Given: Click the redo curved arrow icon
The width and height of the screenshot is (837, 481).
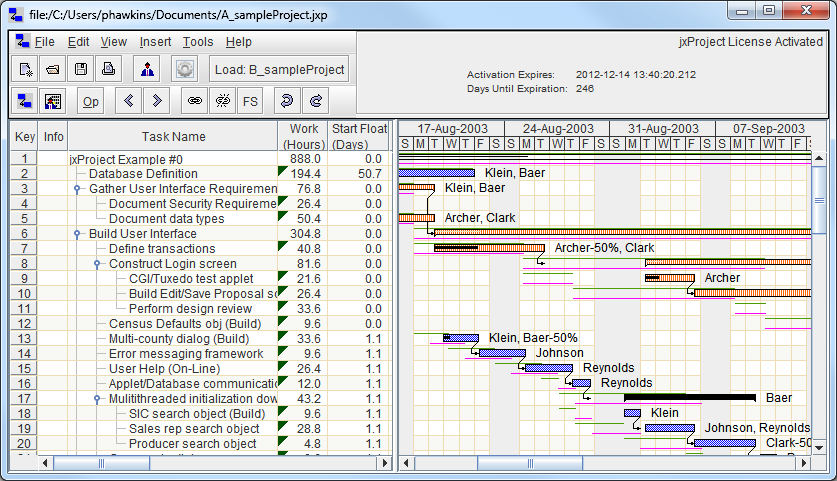Looking at the screenshot, I should point(315,101).
